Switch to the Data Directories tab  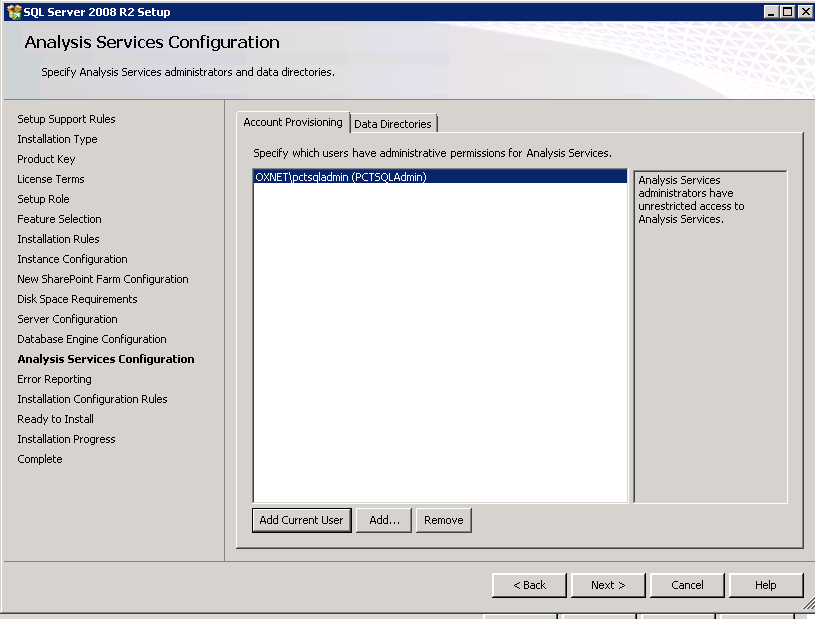[x=393, y=124]
